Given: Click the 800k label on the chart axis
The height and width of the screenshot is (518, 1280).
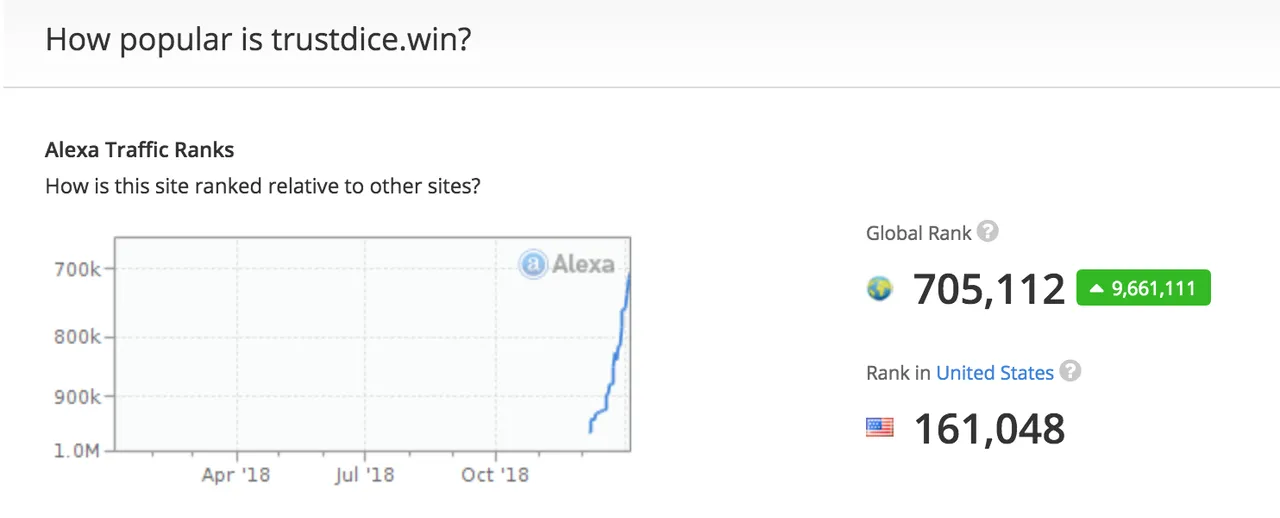Looking at the screenshot, I should [x=76, y=336].
